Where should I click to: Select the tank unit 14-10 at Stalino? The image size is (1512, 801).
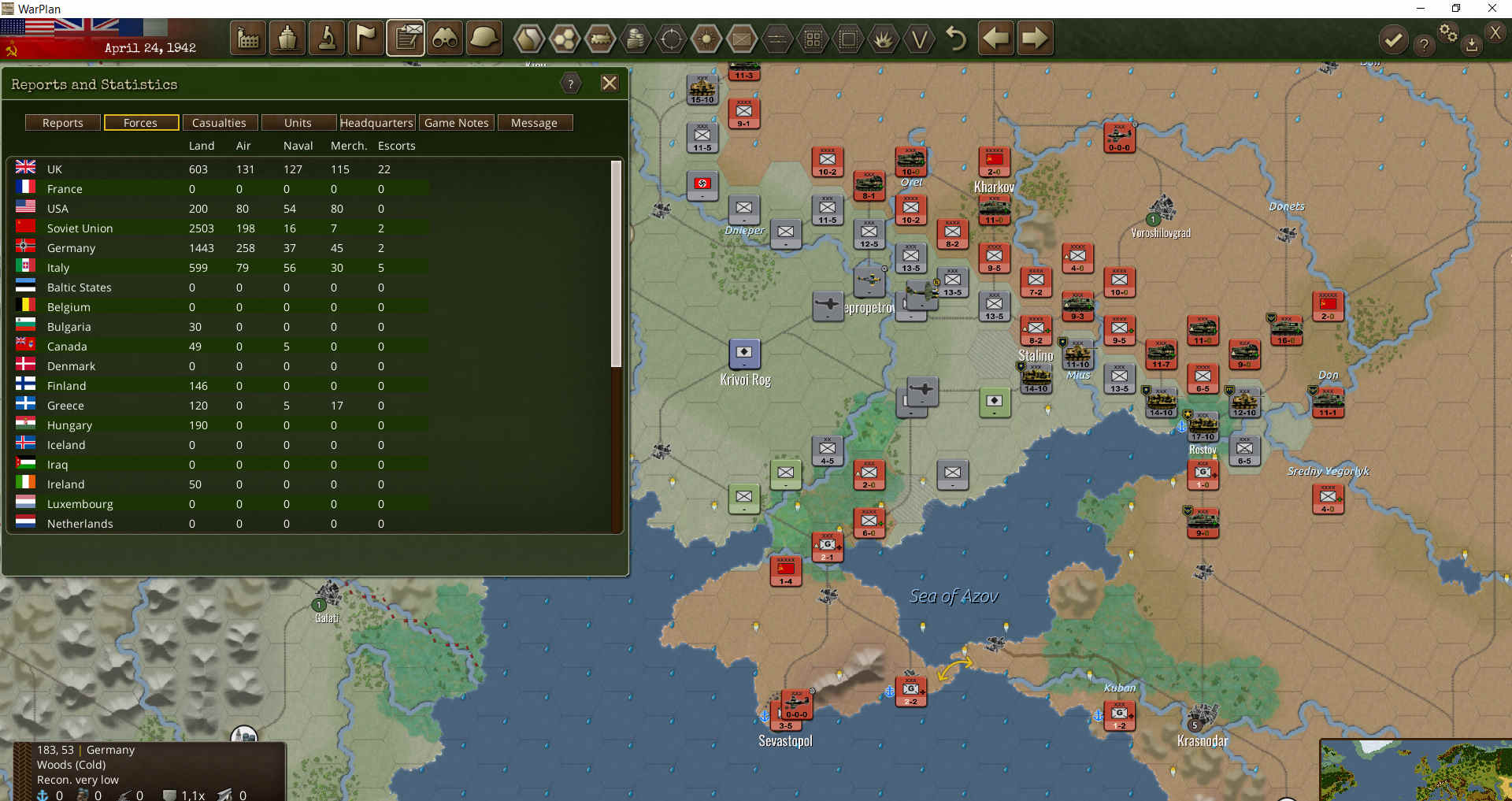pos(1036,378)
